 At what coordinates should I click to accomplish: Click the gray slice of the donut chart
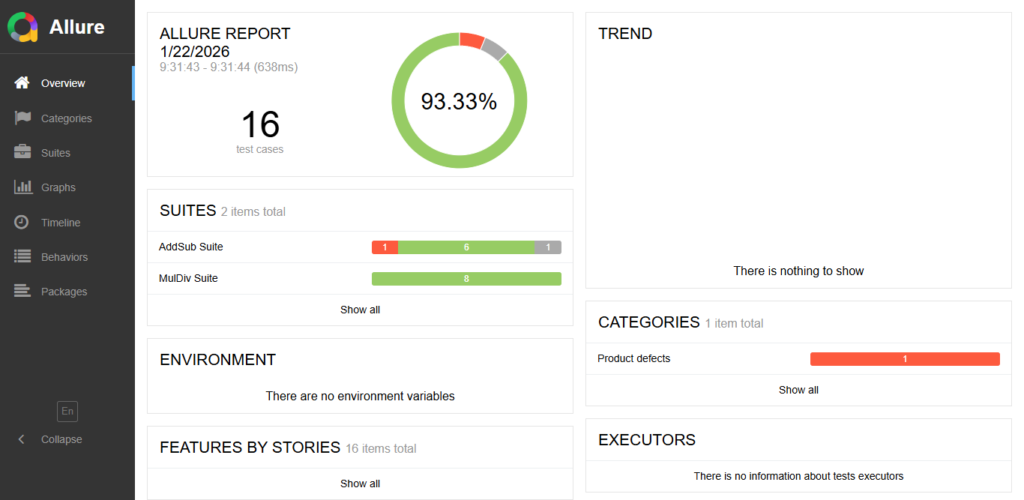click(495, 50)
